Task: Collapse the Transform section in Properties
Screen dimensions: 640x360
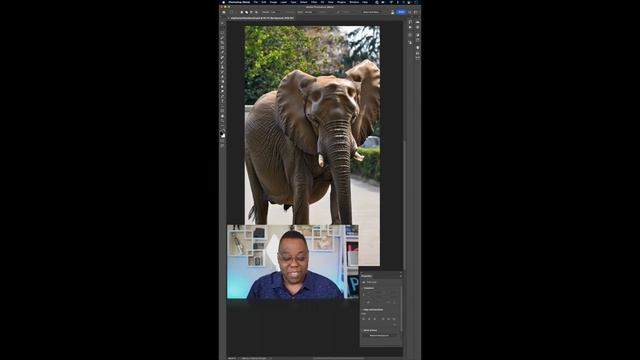Action: click(363, 288)
